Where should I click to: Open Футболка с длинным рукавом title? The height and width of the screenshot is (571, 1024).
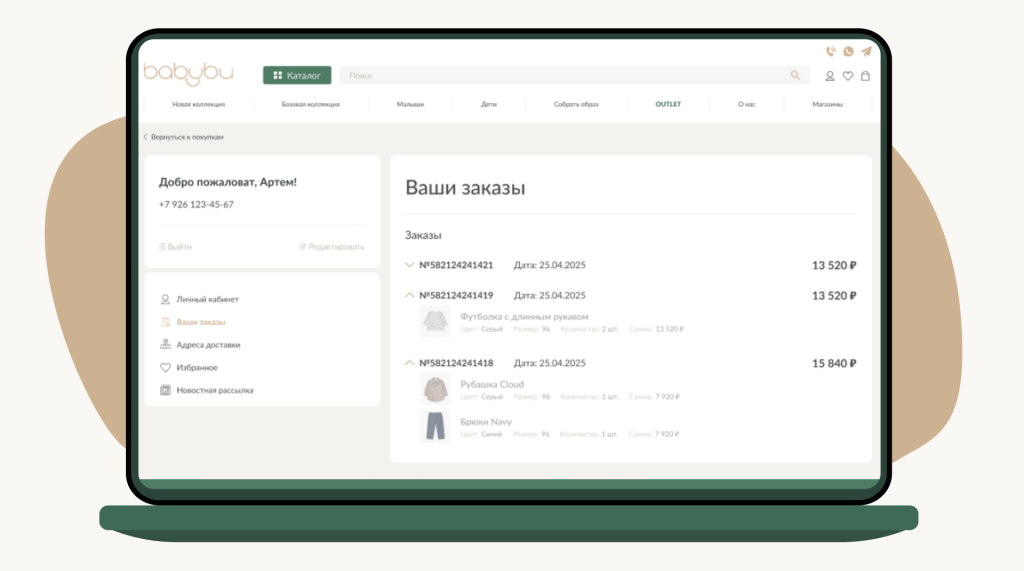[x=524, y=316]
